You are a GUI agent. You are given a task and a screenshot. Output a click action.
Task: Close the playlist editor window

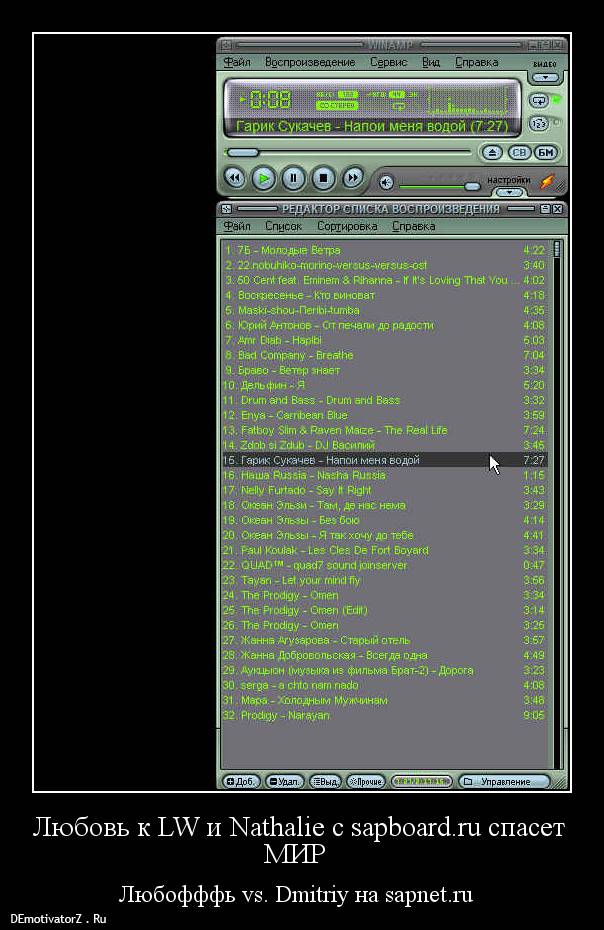tap(557, 209)
